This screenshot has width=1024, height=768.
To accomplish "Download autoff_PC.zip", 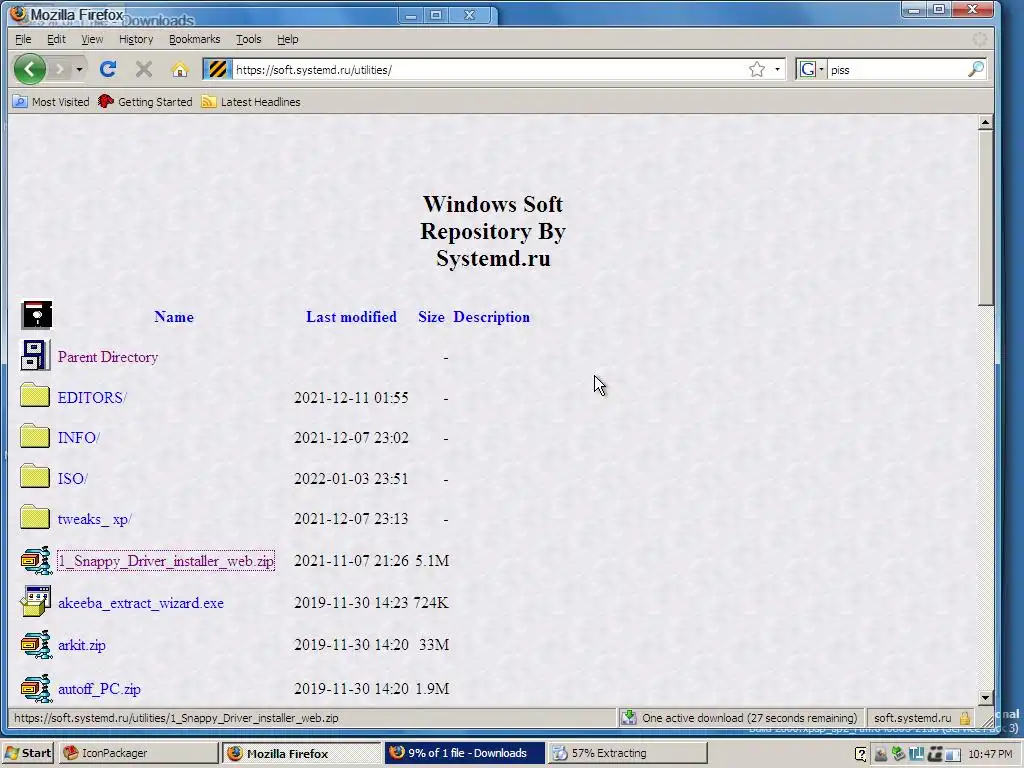I will tap(99, 689).
